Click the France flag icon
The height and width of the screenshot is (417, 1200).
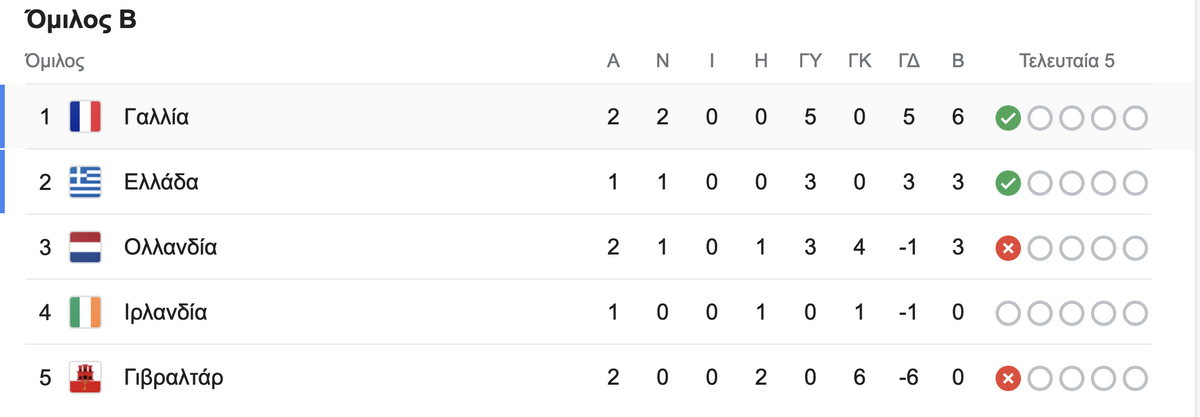tap(85, 117)
